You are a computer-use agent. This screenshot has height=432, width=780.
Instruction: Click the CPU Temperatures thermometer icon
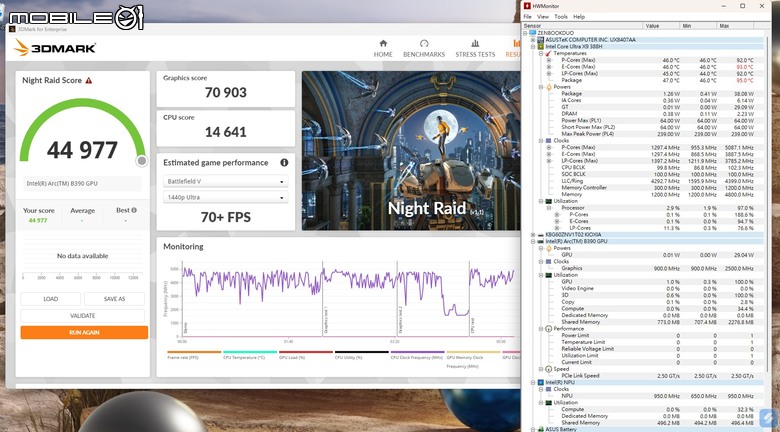pyautogui.click(x=549, y=53)
